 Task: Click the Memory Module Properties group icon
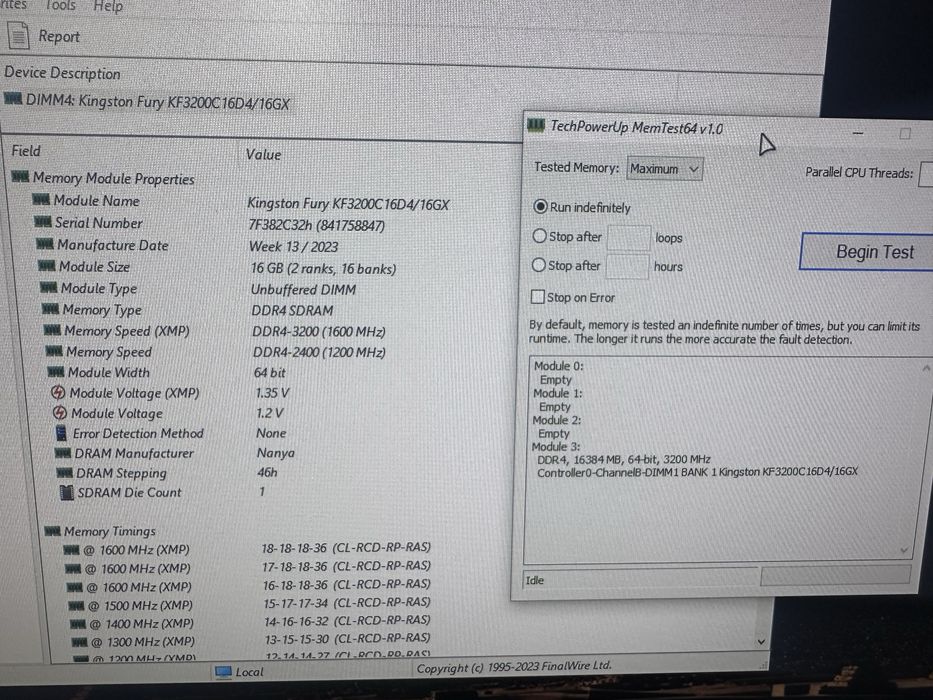(x=20, y=176)
